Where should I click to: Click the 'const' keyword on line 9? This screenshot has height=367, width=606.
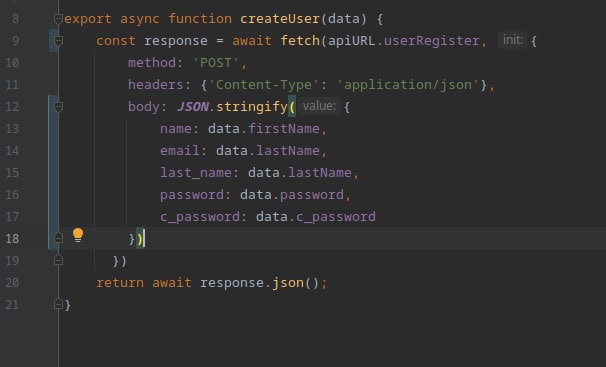point(116,41)
